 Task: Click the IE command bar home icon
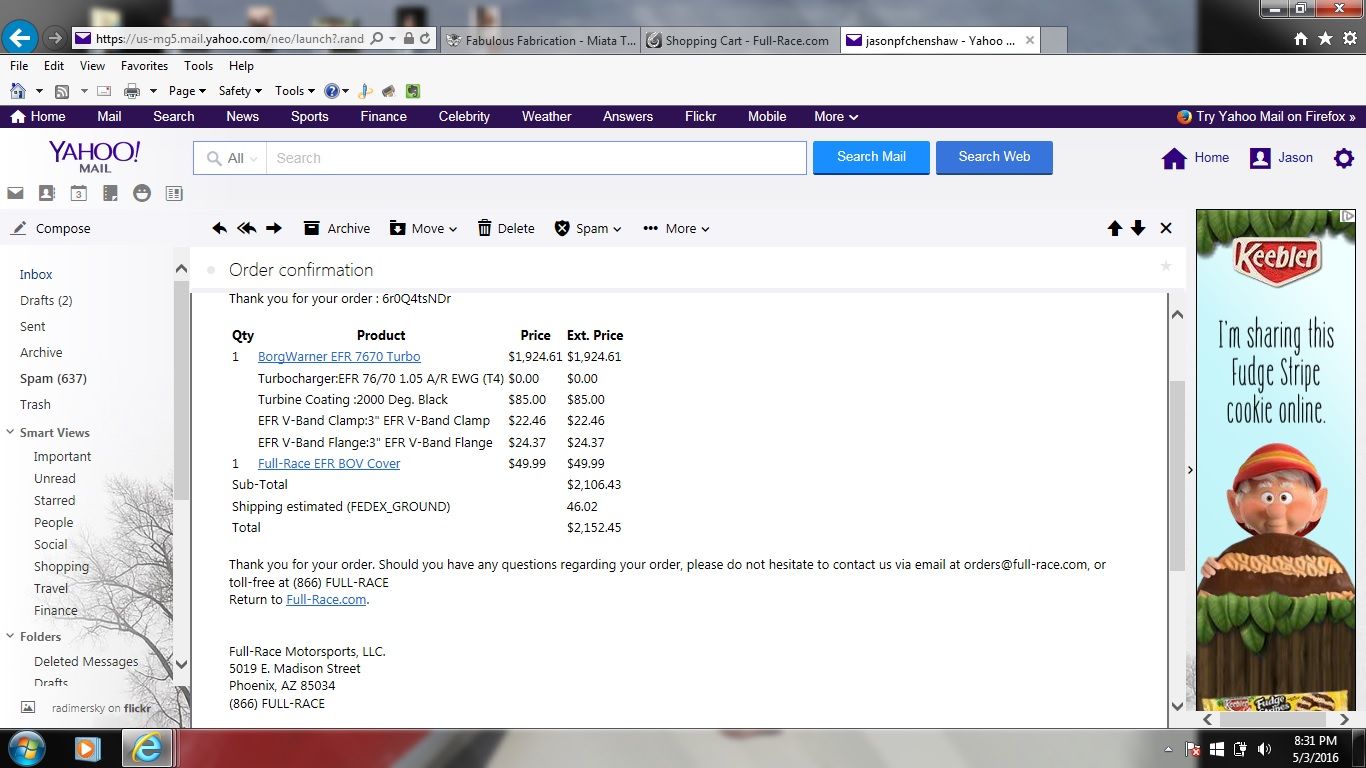pos(19,91)
